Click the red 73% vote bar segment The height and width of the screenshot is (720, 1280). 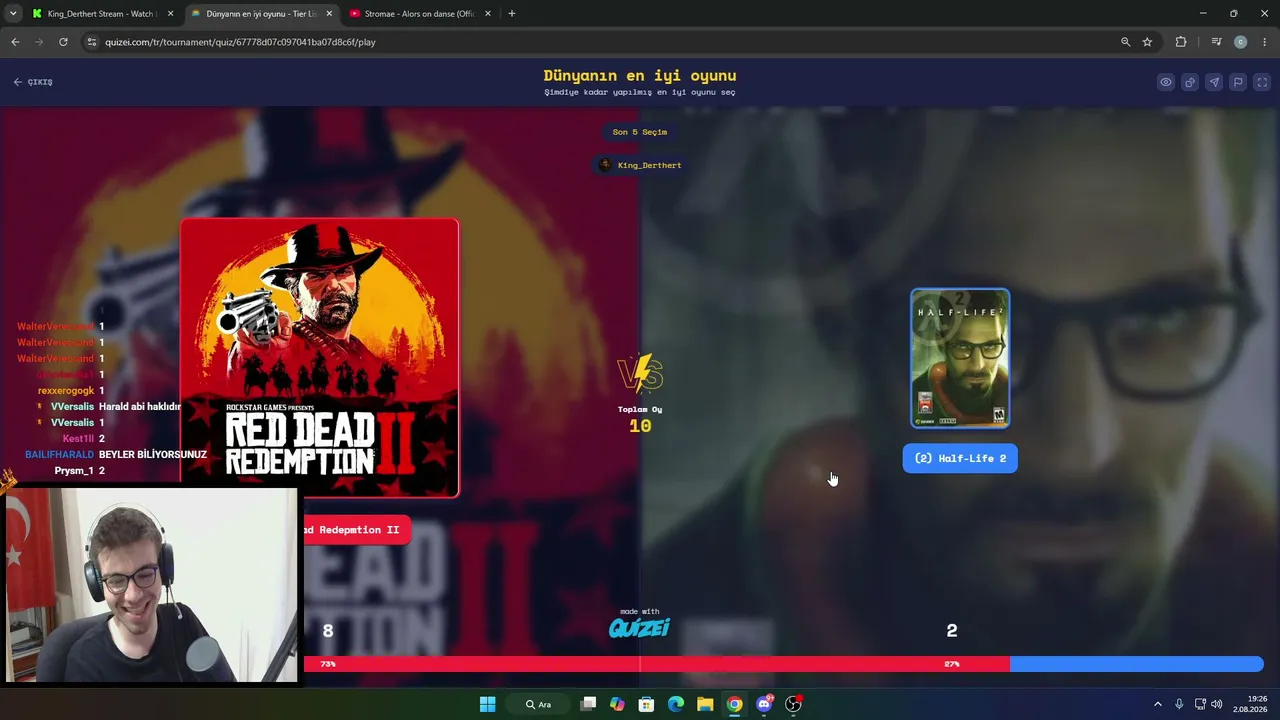coord(657,664)
